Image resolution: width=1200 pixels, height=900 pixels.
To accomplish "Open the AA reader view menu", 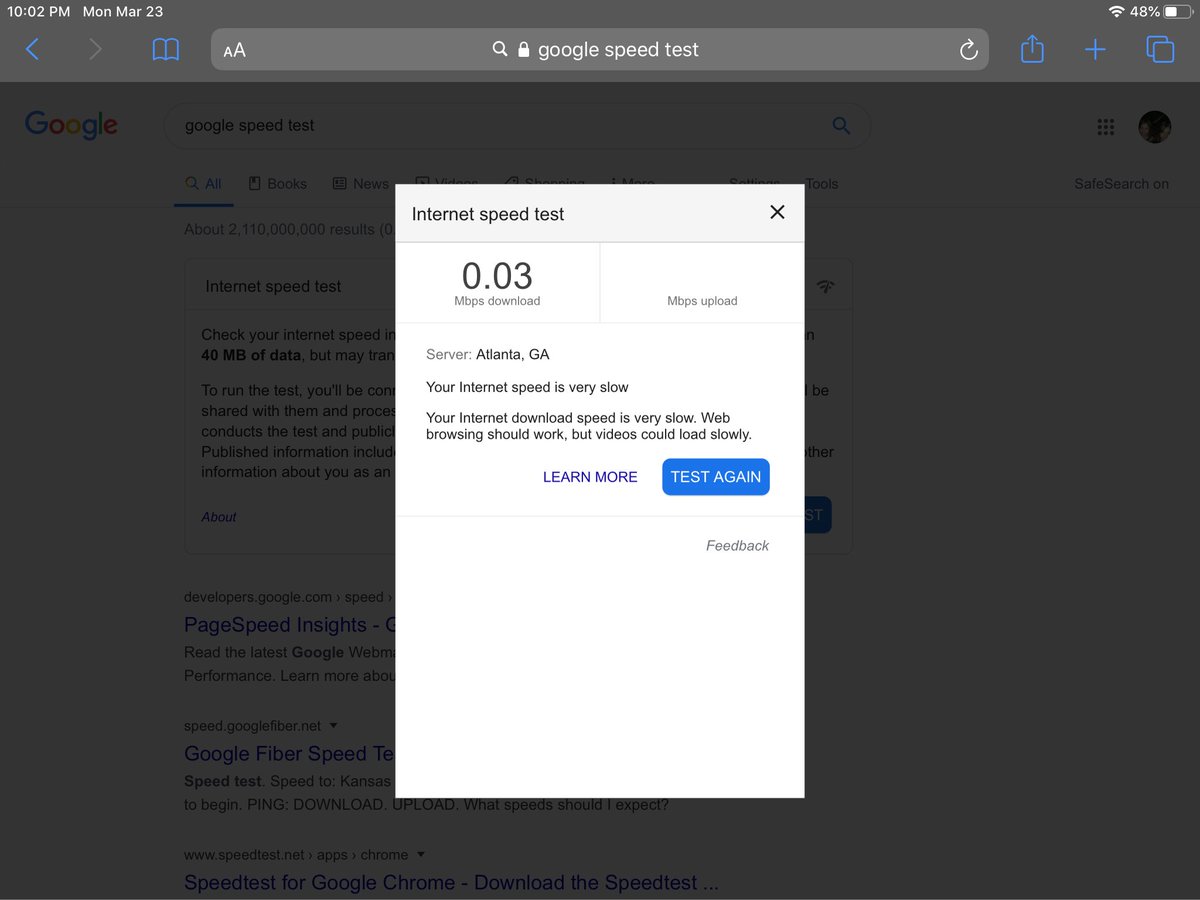I will point(234,50).
